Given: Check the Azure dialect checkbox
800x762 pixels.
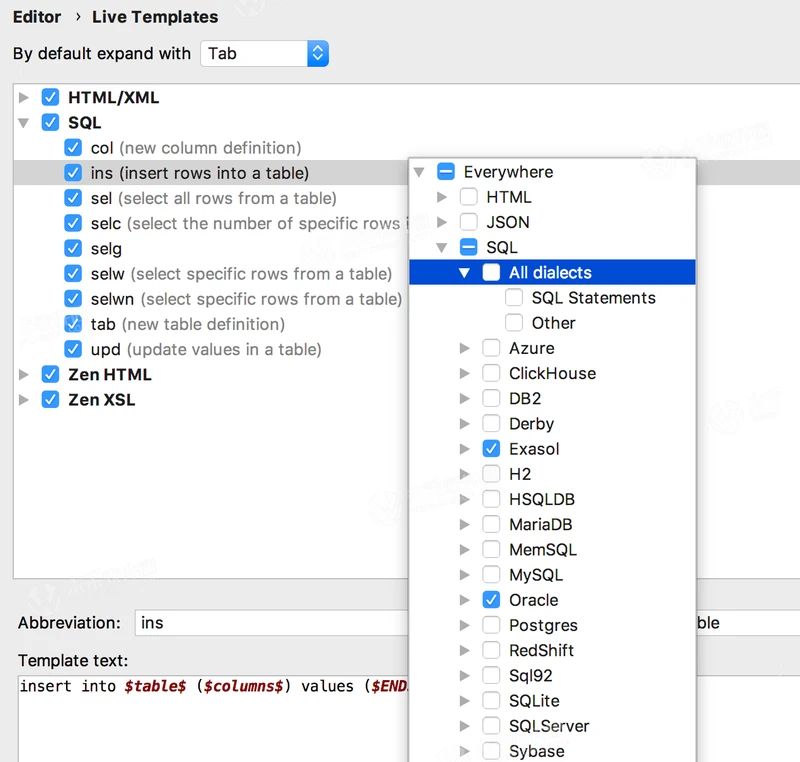Looking at the screenshot, I should [491, 348].
